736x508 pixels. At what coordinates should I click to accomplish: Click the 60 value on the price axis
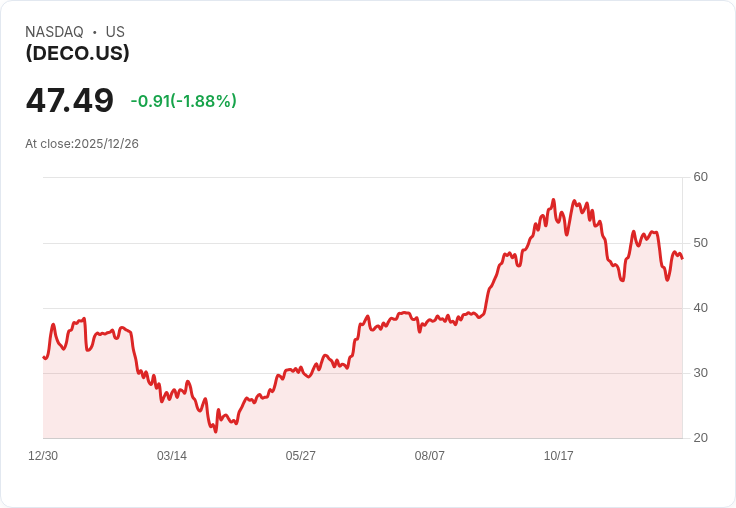tap(700, 177)
